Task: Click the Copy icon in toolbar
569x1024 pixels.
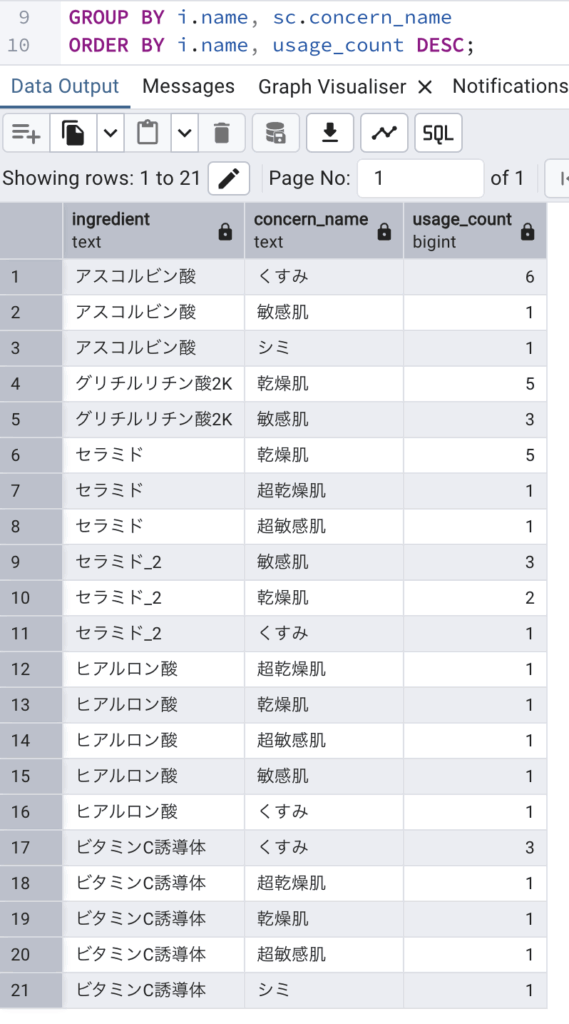Action: pyautogui.click(x=73, y=133)
